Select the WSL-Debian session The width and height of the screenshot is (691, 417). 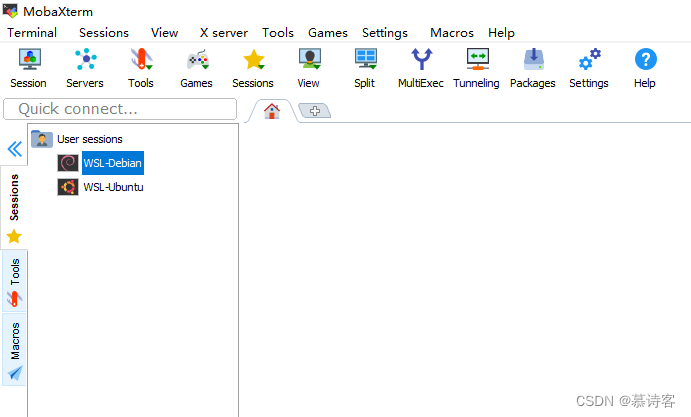113,163
